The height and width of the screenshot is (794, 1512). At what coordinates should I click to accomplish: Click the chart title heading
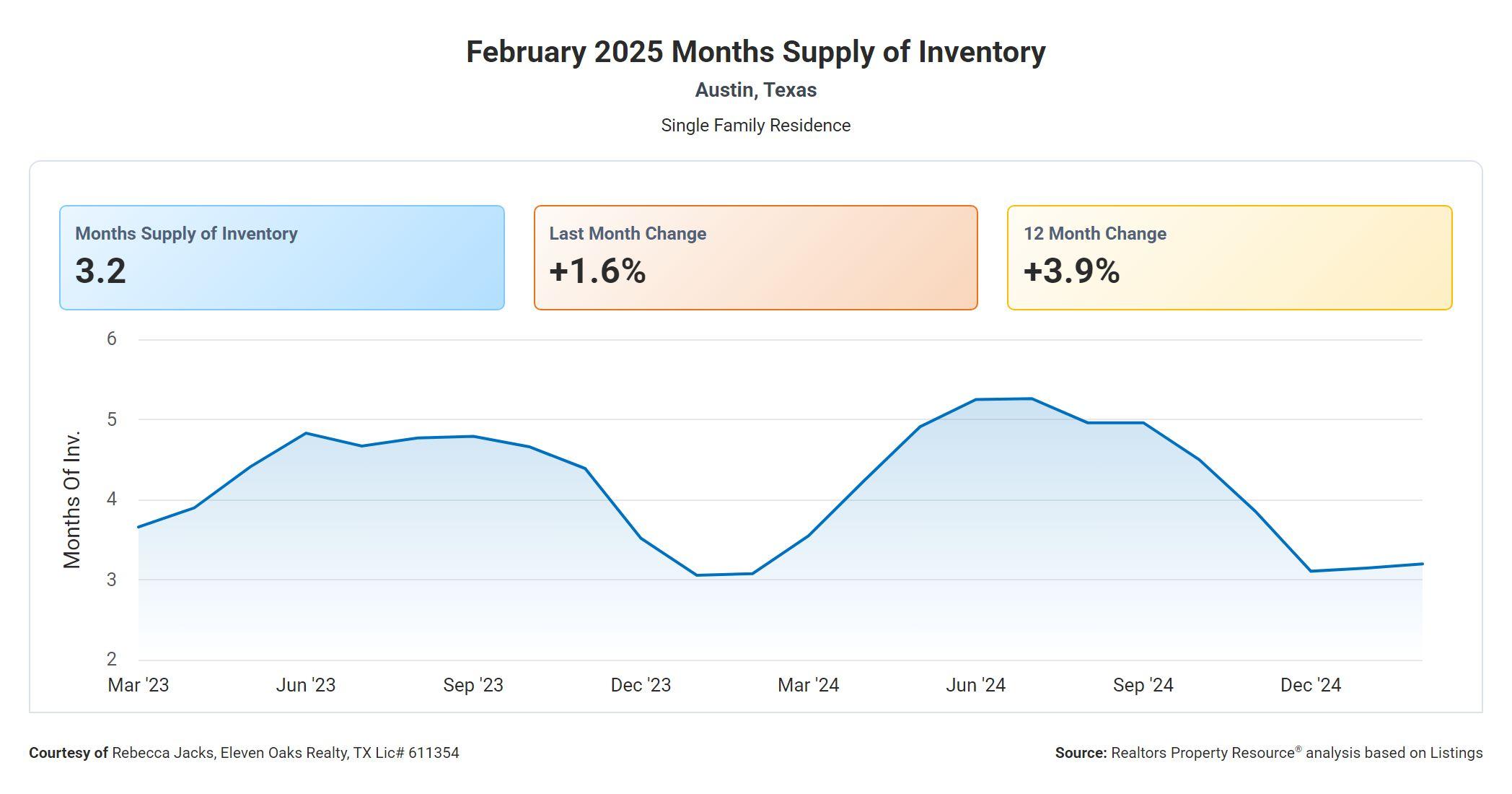click(x=755, y=53)
